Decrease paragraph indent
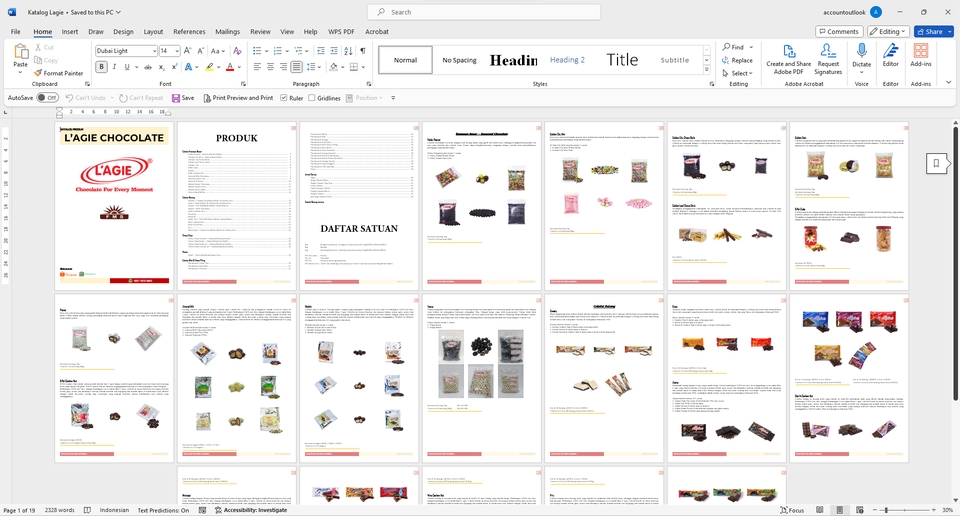Viewport: 960px width, 516px height. (320, 51)
